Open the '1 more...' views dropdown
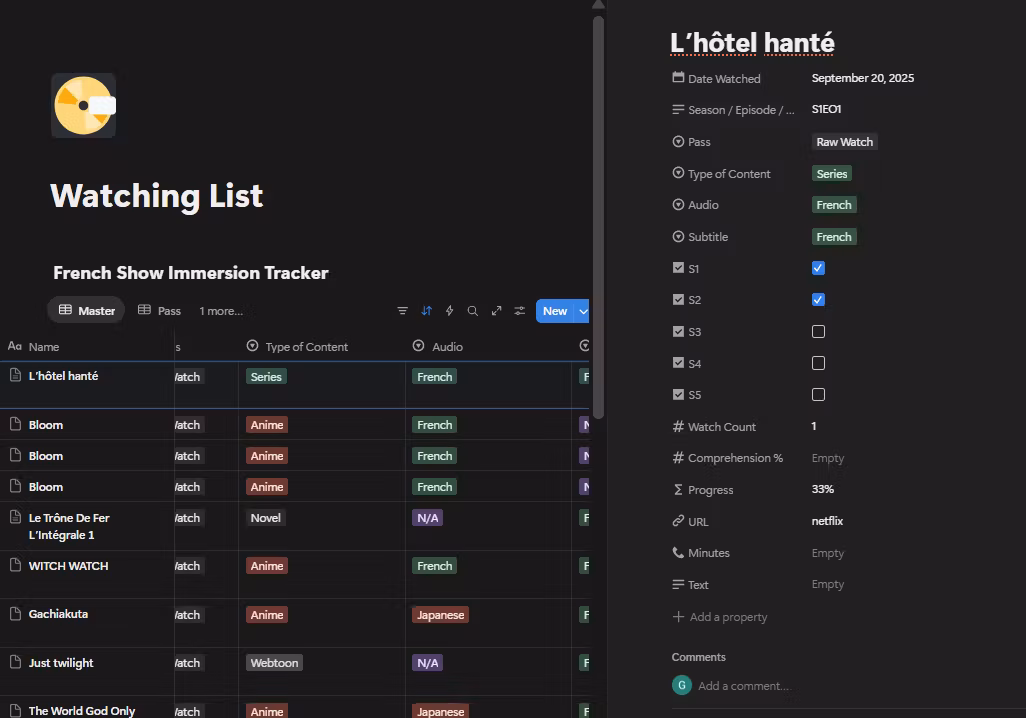 [x=221, y=311]
